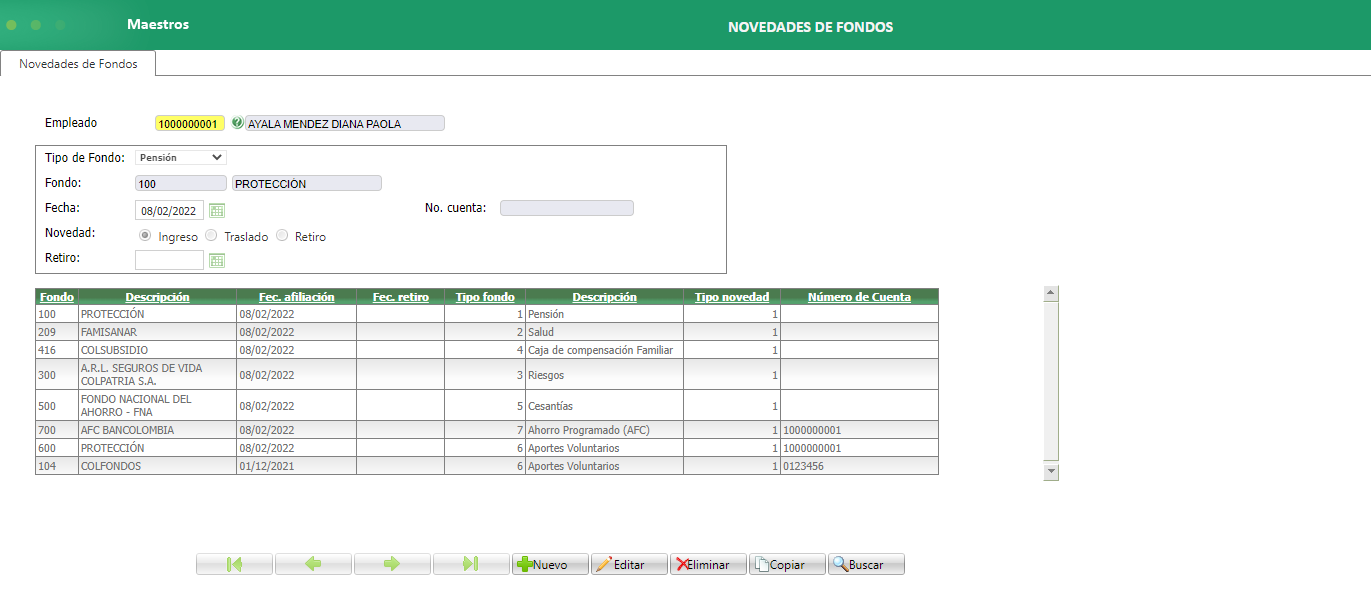Open the calendar picker next to Retiro

(x=216, y=260)
